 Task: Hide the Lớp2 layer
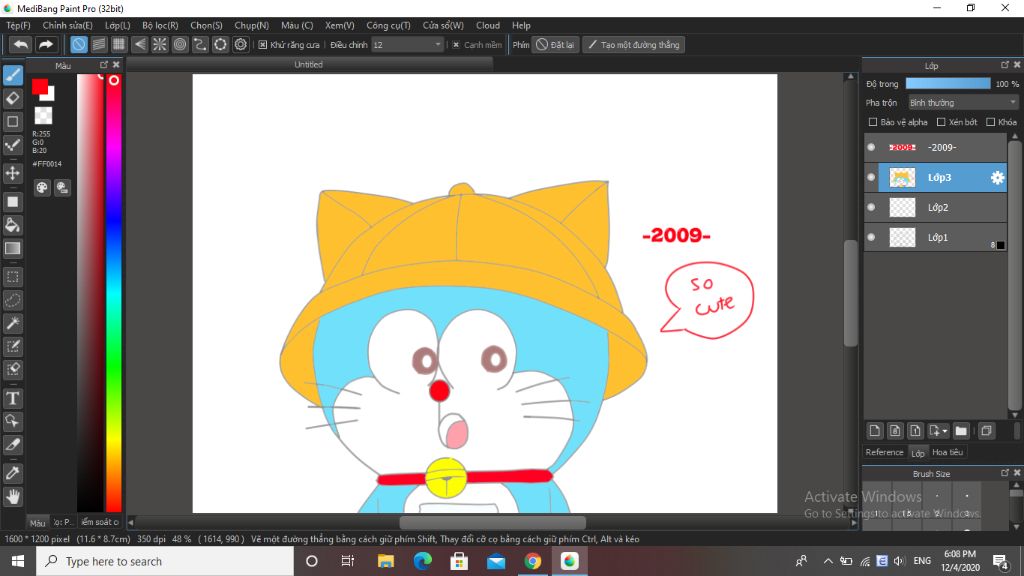point(871,208)
